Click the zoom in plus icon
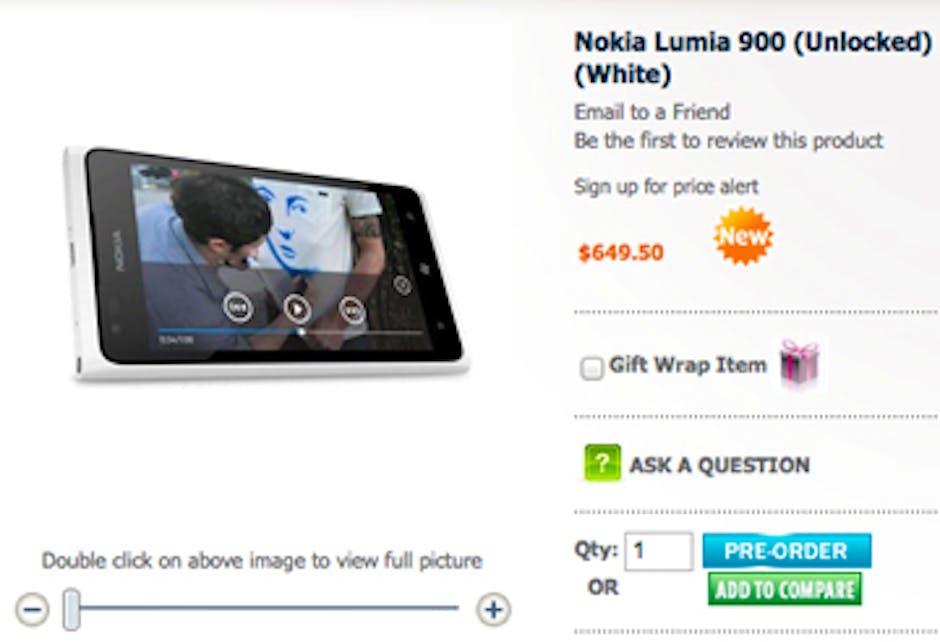Viewport: 940px width, 642px height. (492, 608)
